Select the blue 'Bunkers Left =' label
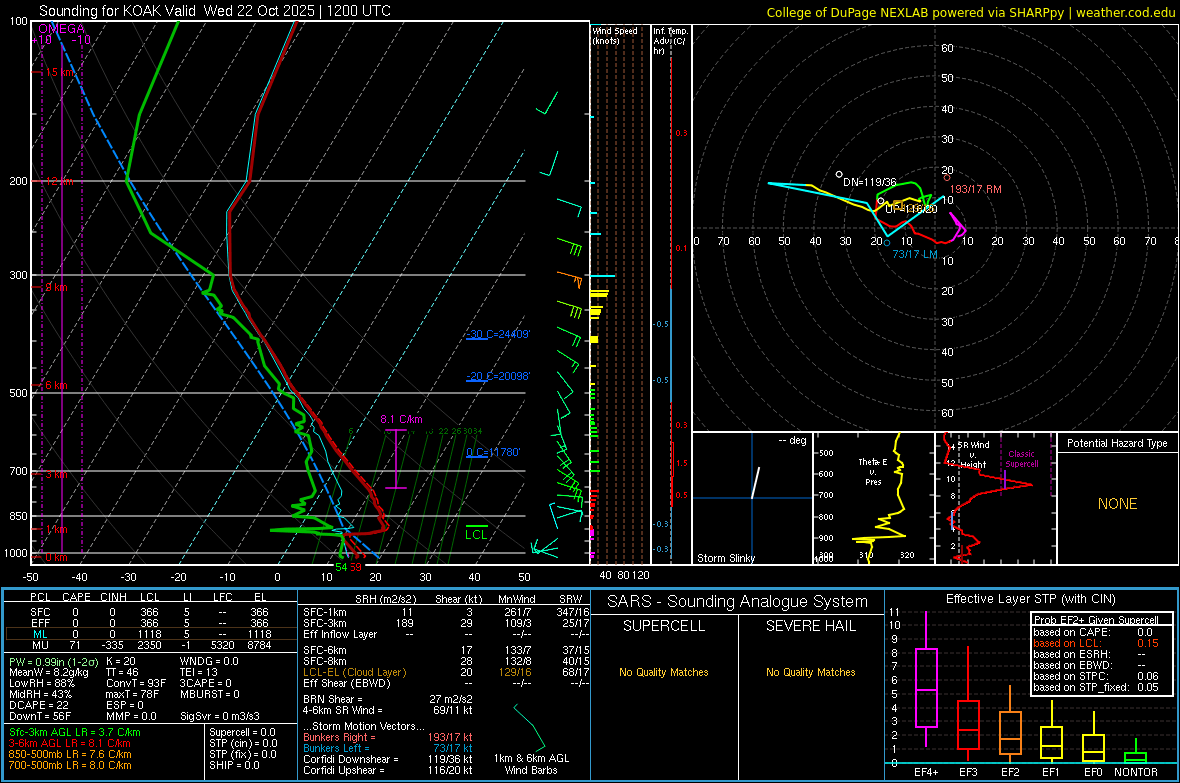Screen dimensions: 1180x783 [x=336, y=748]
